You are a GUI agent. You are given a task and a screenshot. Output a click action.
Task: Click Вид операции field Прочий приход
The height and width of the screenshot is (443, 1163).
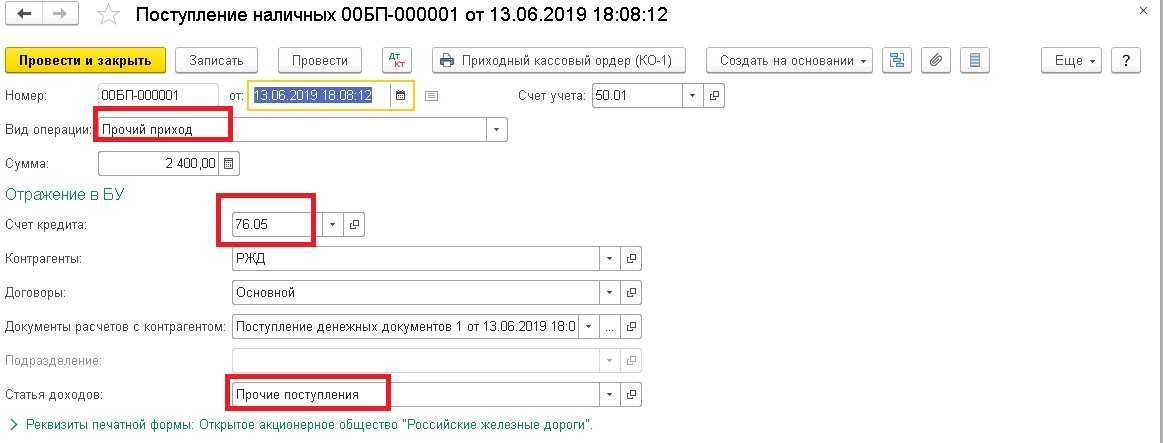[292, 129]
